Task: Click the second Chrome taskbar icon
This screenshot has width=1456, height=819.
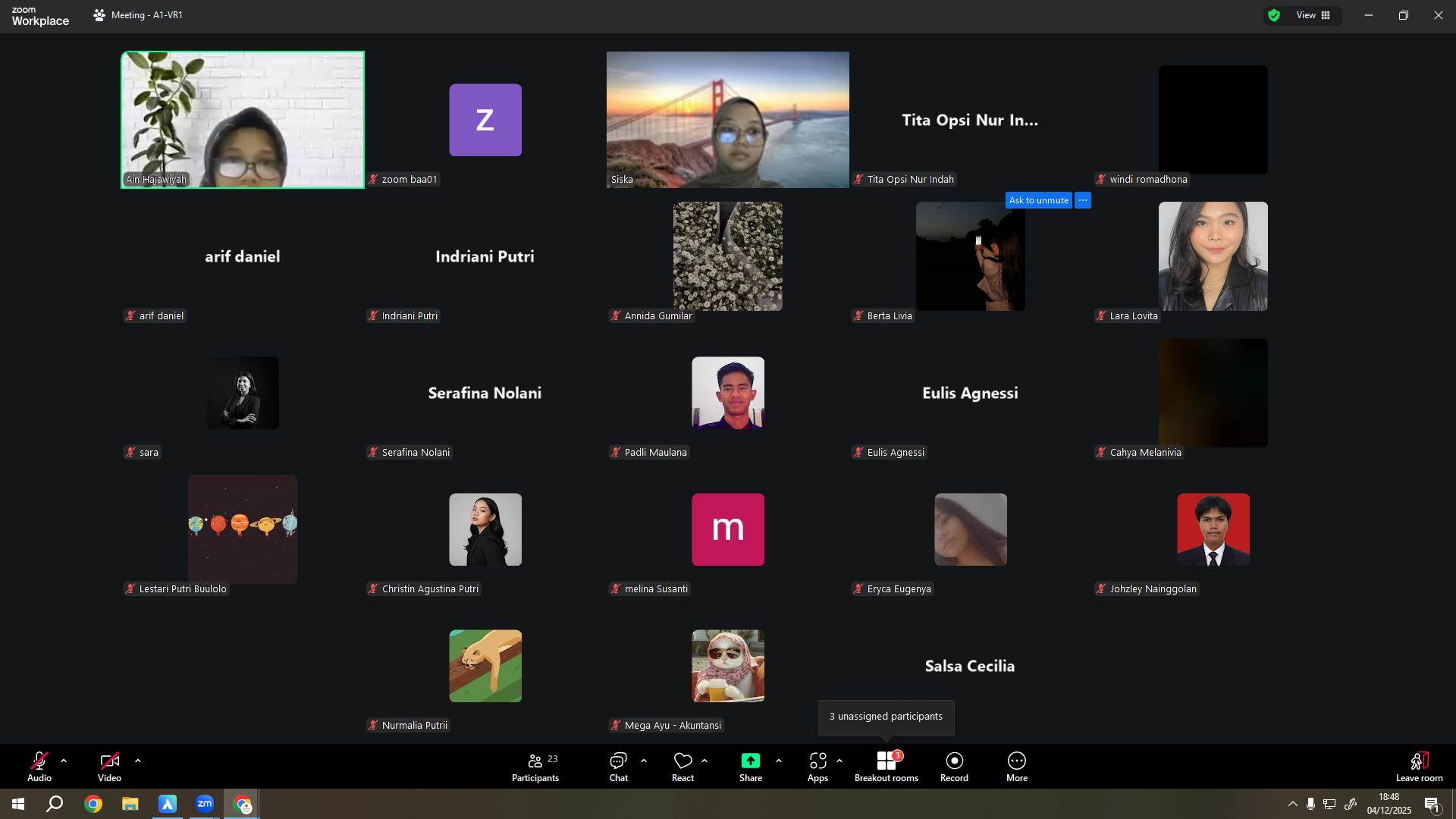Action: coord(242,804)
